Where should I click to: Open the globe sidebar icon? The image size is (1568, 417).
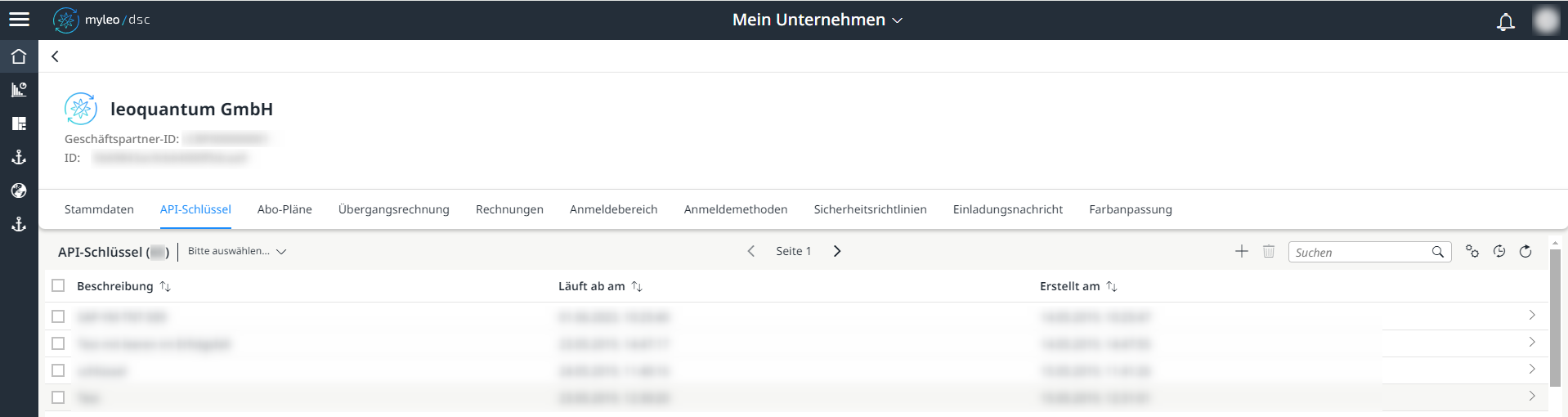(19, 191)
